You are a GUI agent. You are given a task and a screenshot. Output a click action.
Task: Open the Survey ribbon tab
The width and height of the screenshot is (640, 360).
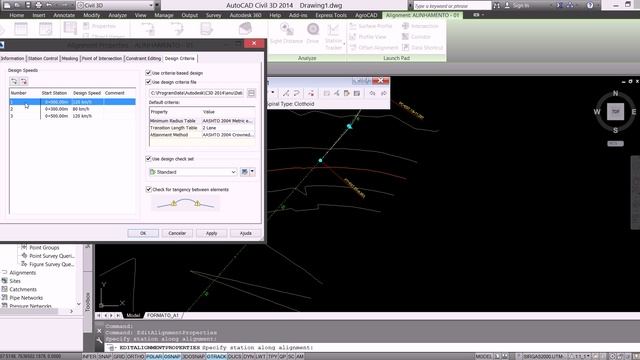pos(213,15)
